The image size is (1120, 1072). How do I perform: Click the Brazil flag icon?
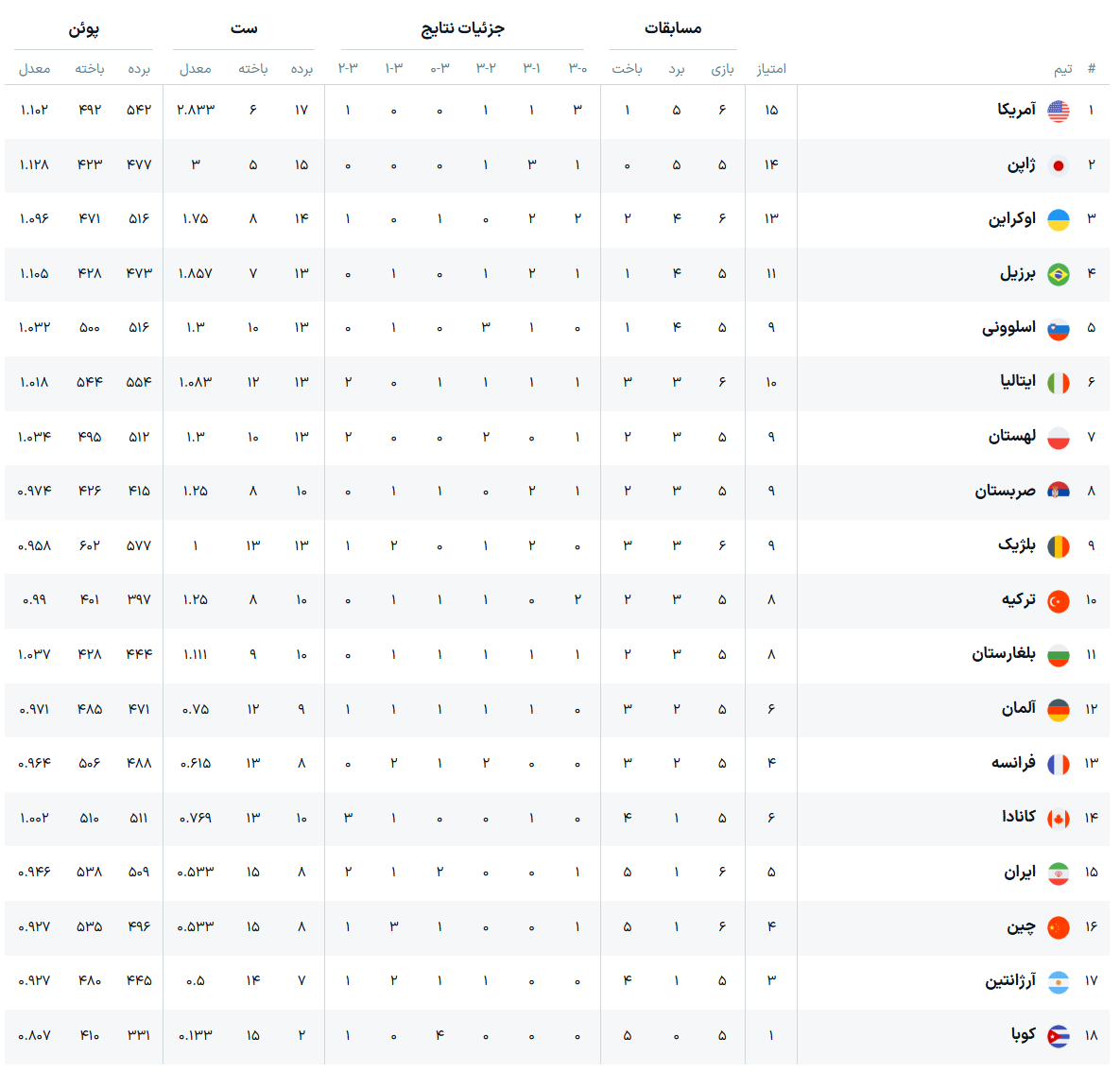(x=1058, y=274)
